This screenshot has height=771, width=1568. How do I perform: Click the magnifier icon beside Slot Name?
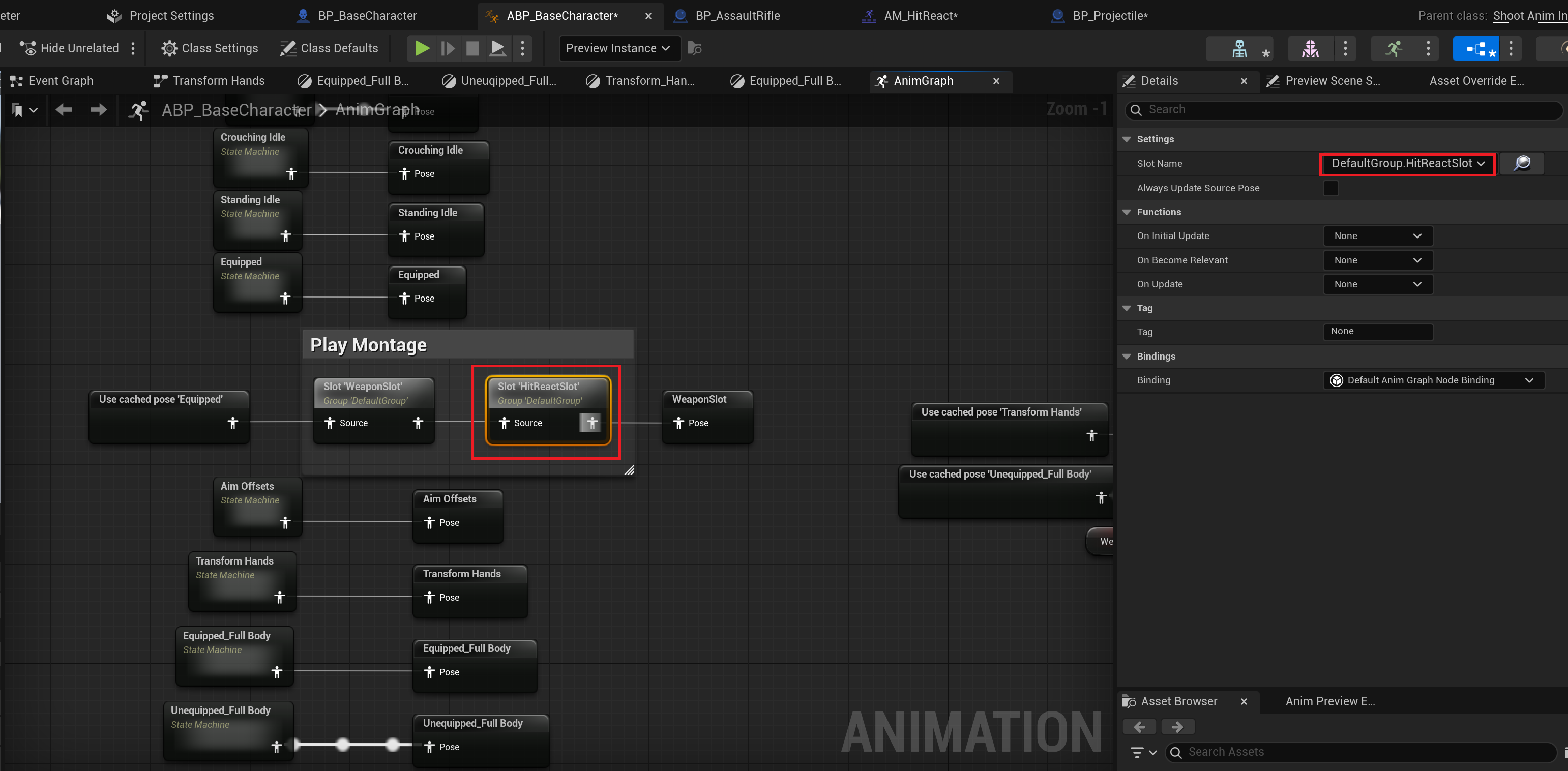1521,163
